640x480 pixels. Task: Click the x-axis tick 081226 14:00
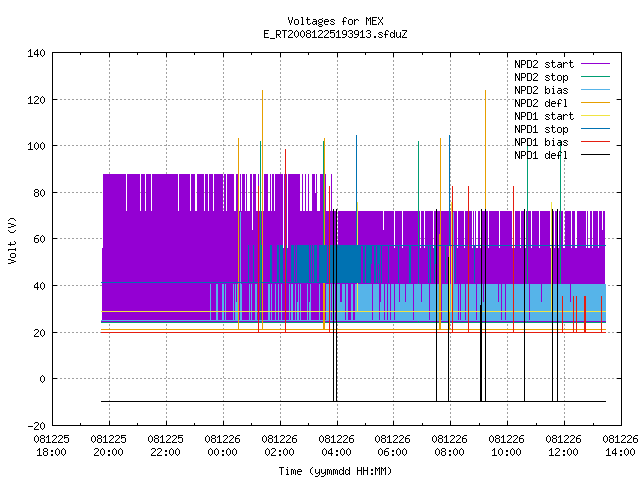click(x=620, y=446)
